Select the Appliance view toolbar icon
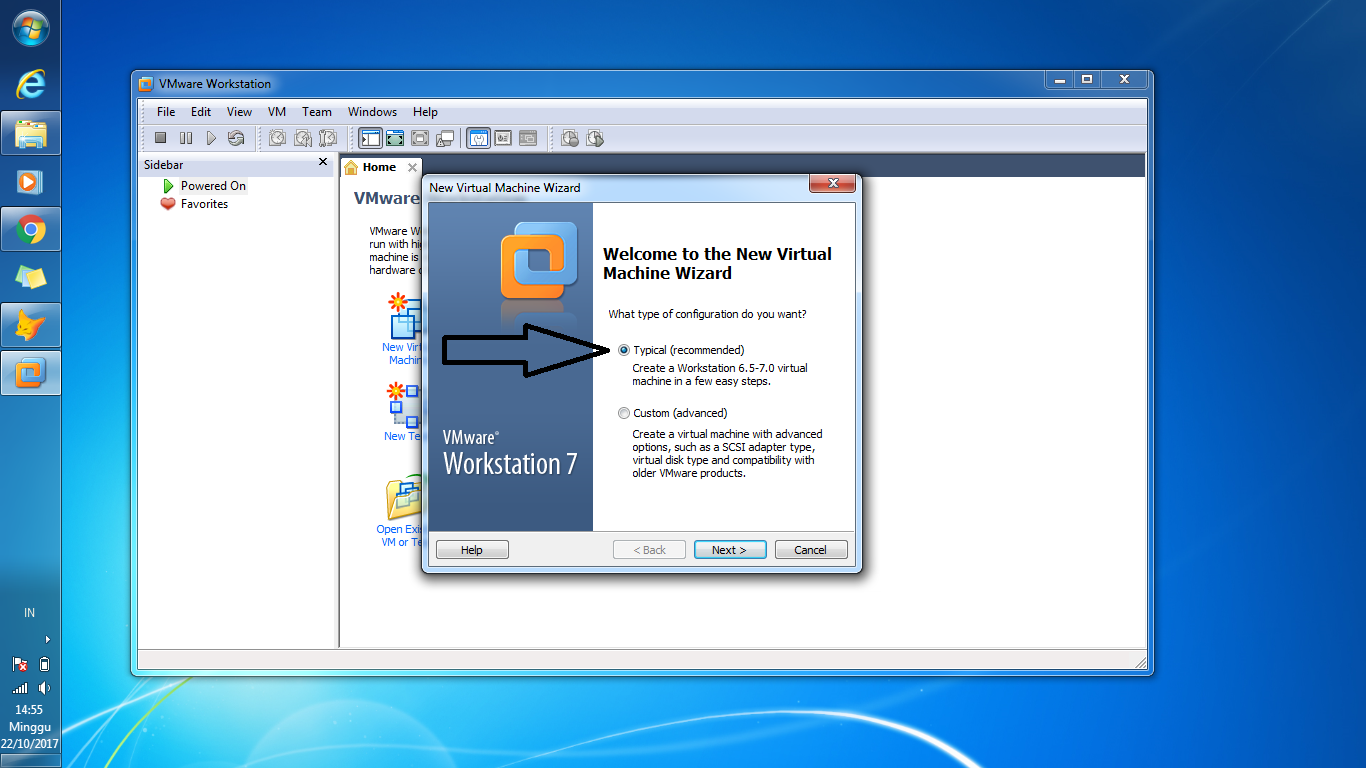 (503, 138)
